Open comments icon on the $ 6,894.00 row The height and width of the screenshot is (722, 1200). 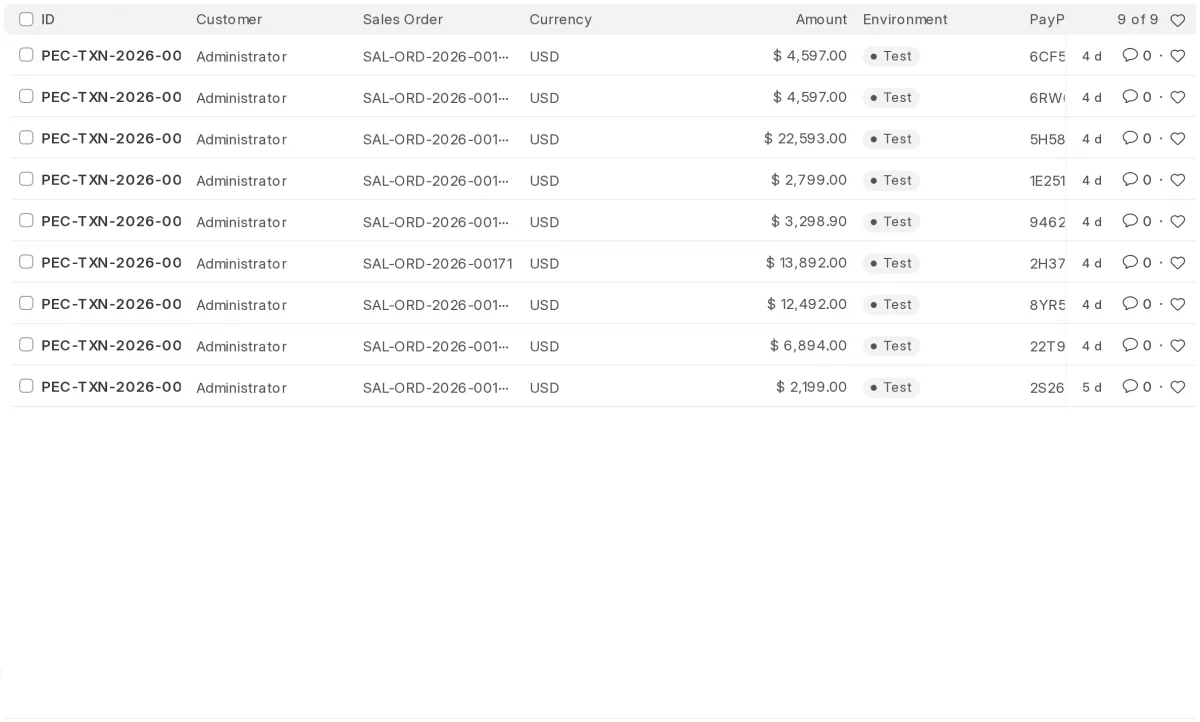click(1130, 345)
